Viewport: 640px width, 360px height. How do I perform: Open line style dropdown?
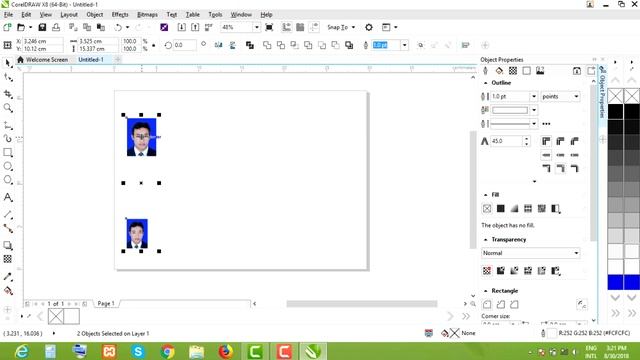click(534, 124)
